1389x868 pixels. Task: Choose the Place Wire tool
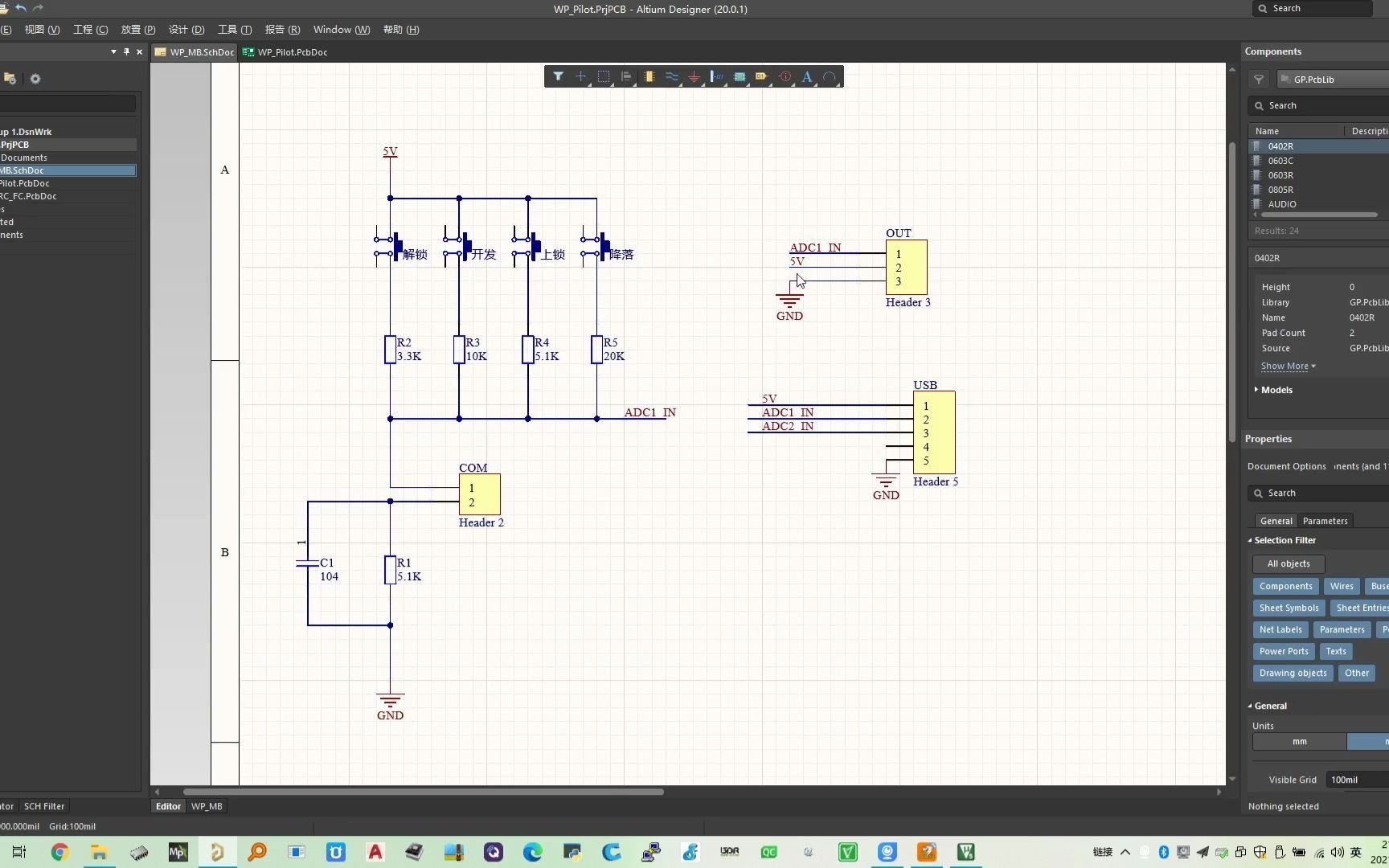point(671,77)
